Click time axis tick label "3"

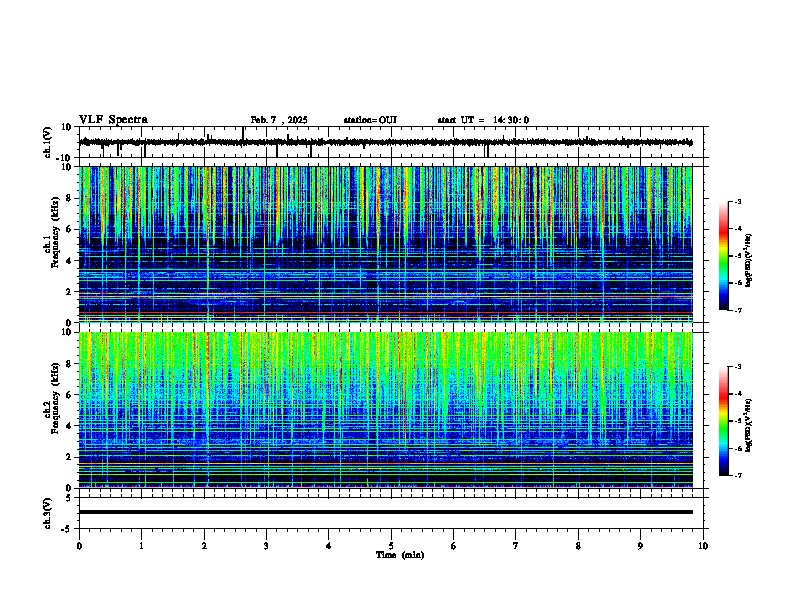click(266, 546)
